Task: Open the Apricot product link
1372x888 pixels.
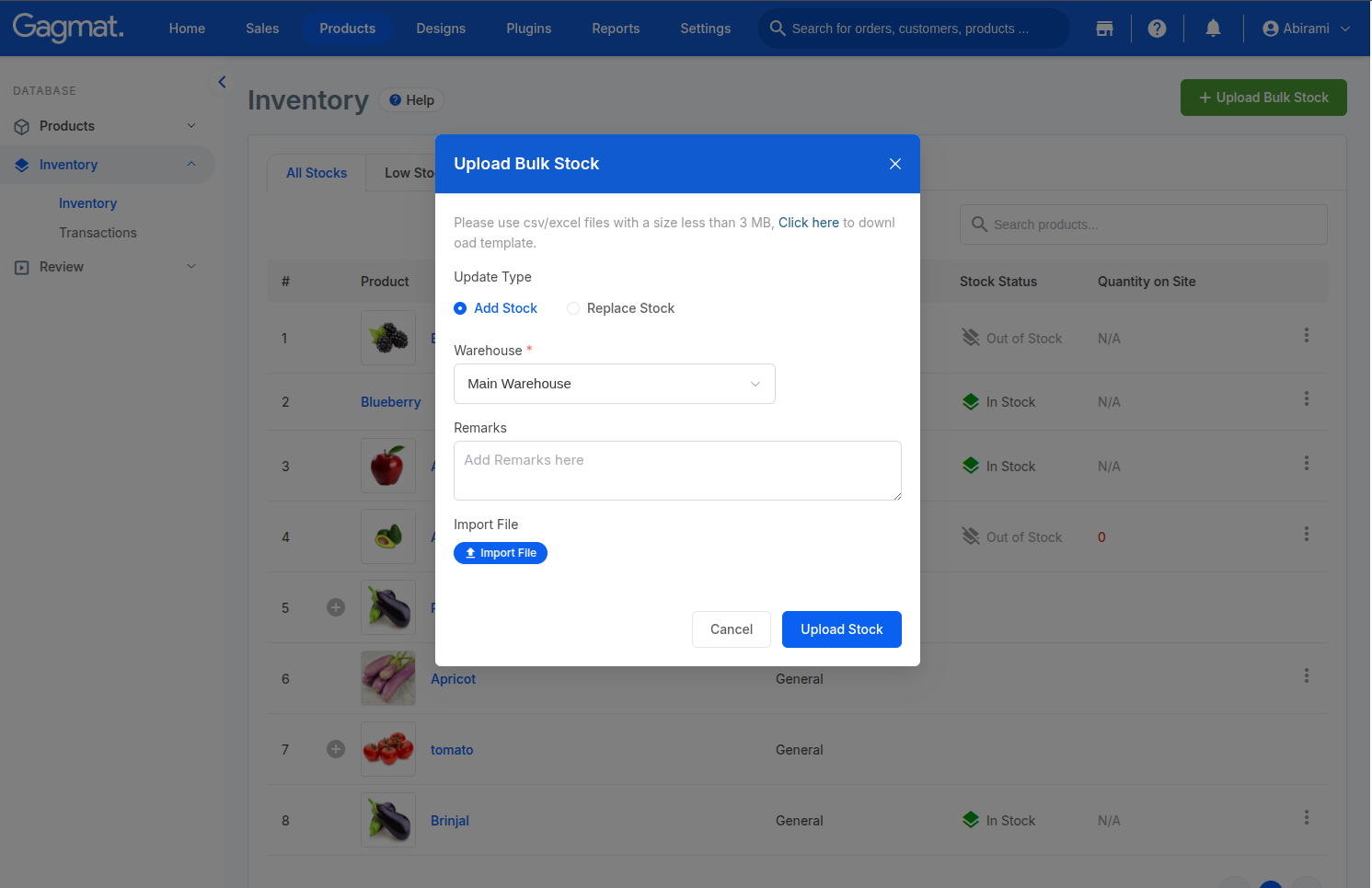Action: click(x=454, y=679)
